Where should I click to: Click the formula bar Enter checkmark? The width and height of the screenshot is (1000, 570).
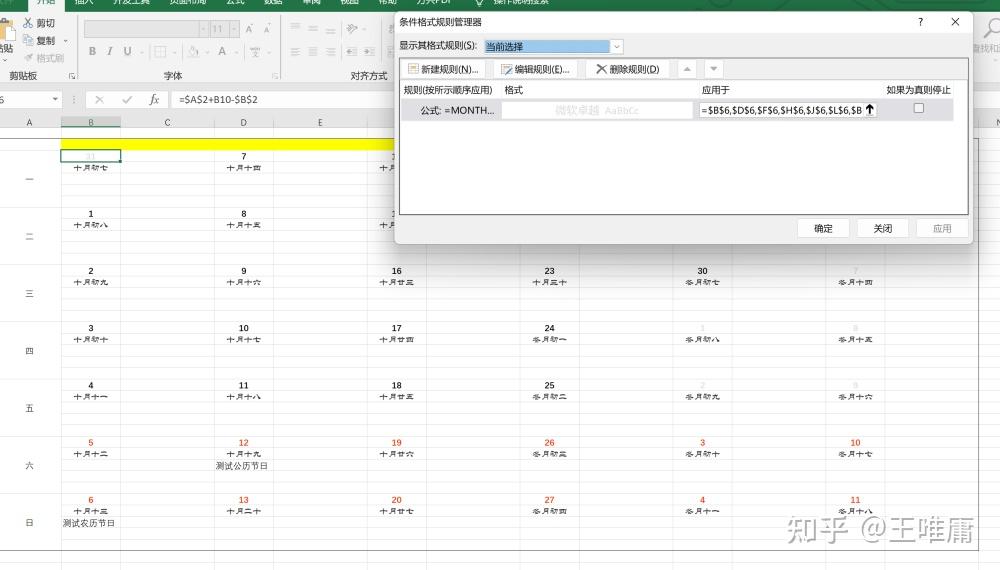[x=127, y=99]
